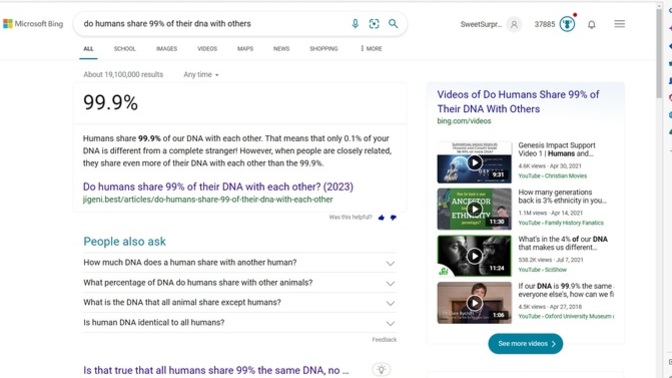Give thumbs up to the answer

click(x=381, y=218)
